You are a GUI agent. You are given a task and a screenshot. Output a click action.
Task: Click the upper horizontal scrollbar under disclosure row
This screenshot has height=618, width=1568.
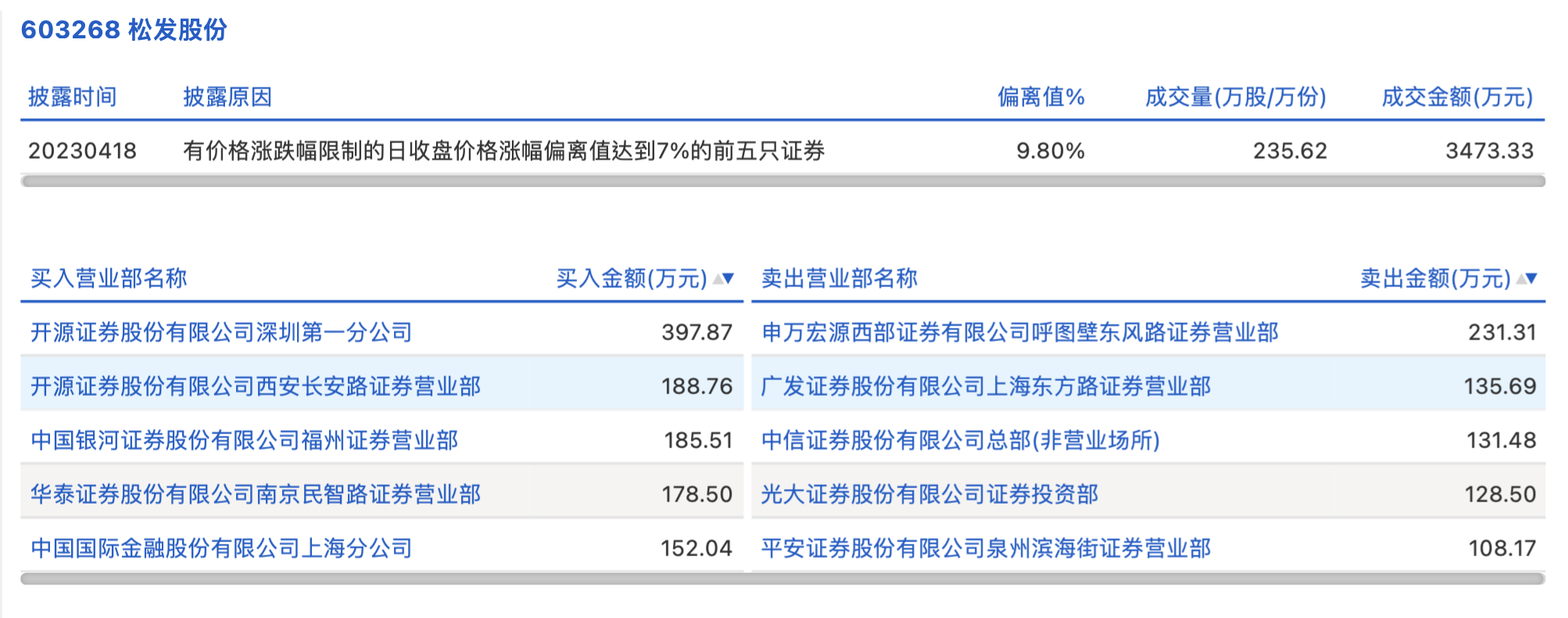(x=782, y=181)
